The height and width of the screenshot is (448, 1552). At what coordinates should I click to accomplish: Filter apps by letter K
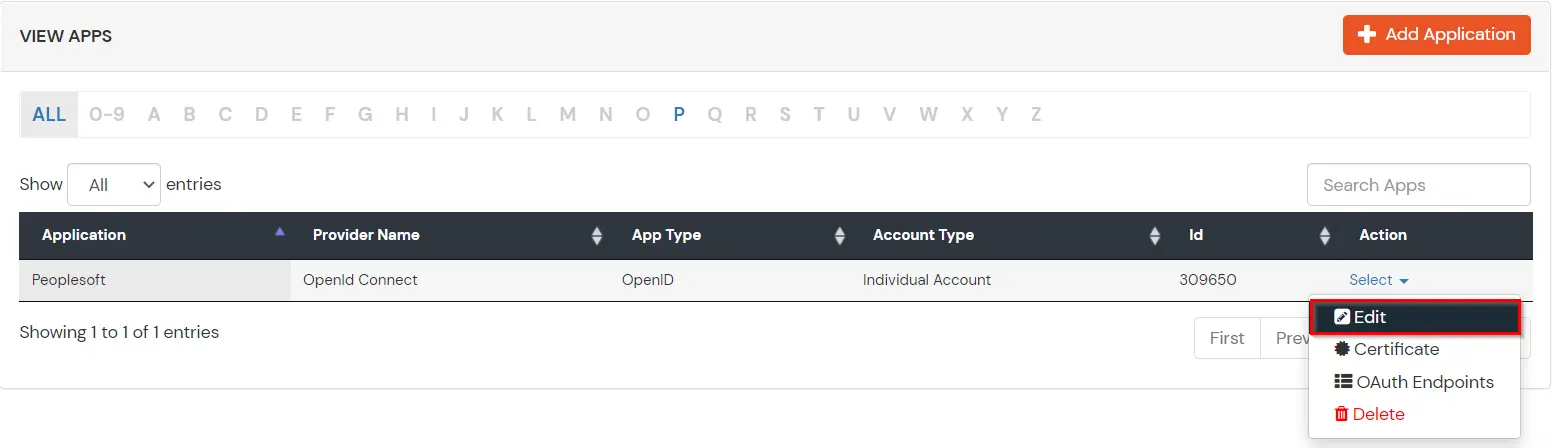497,114
